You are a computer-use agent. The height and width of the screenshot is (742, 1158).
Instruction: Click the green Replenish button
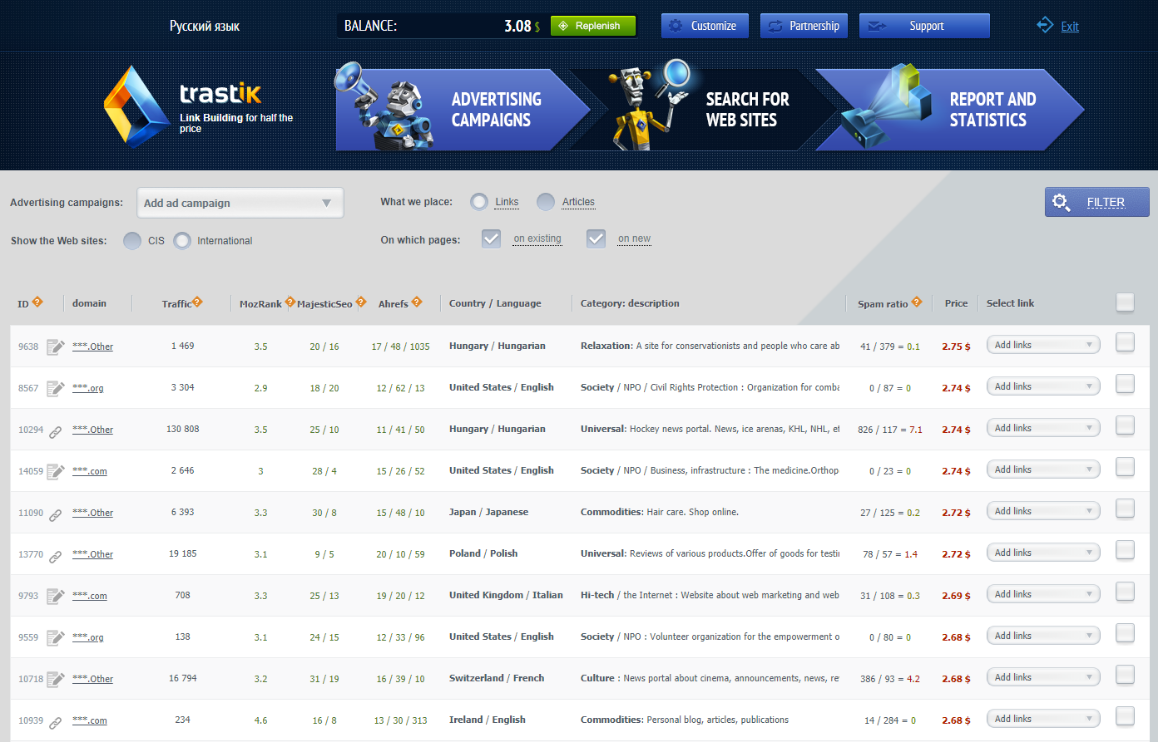coord(593,26)
